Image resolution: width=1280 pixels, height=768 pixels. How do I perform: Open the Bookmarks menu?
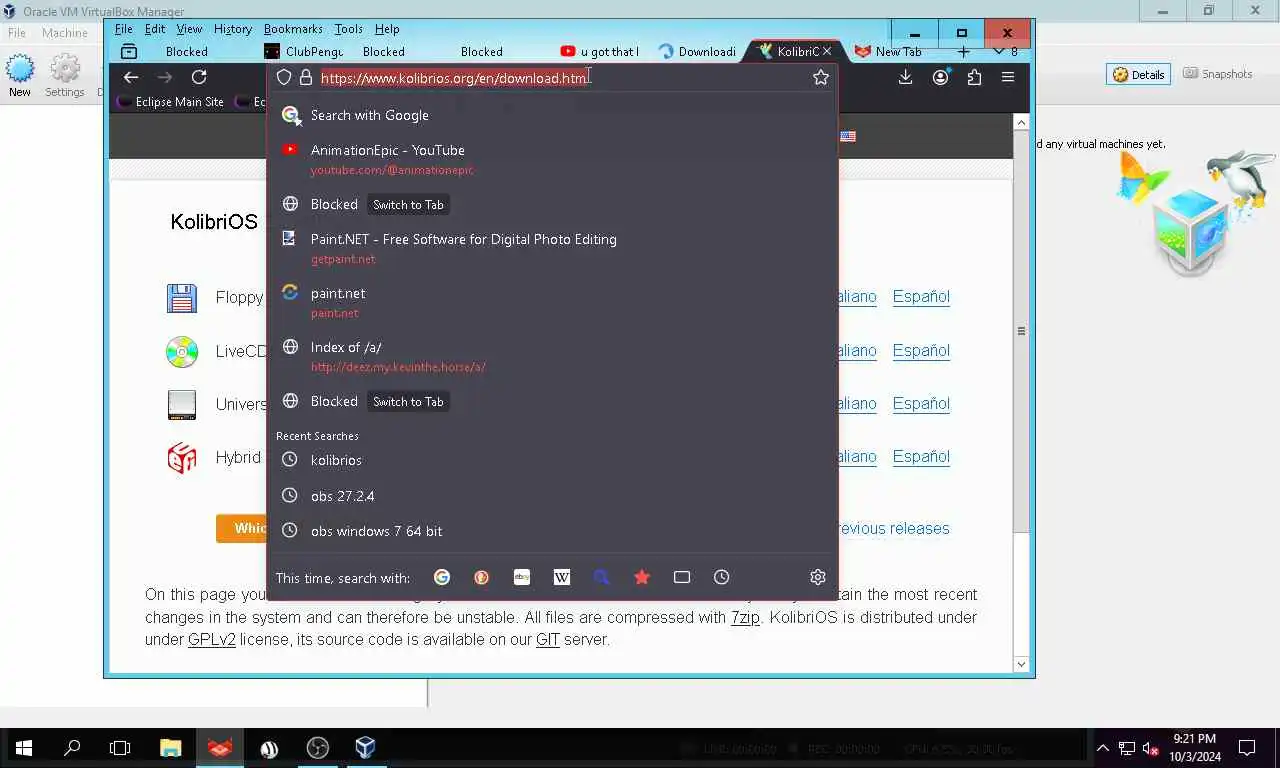tap(293, 29)
